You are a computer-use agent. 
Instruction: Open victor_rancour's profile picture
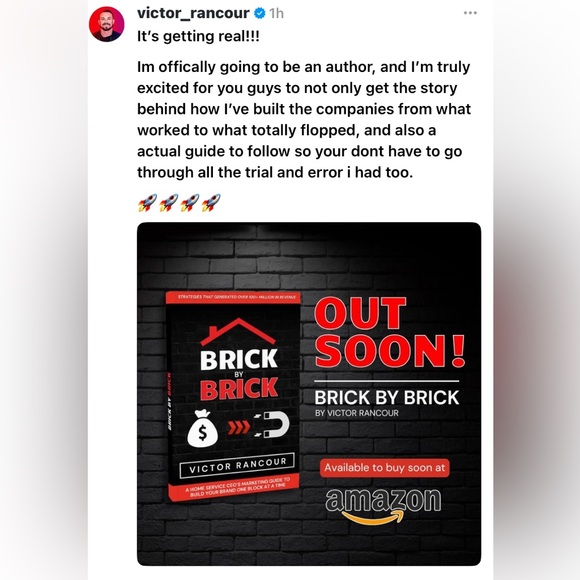click(x=107, y=24)
